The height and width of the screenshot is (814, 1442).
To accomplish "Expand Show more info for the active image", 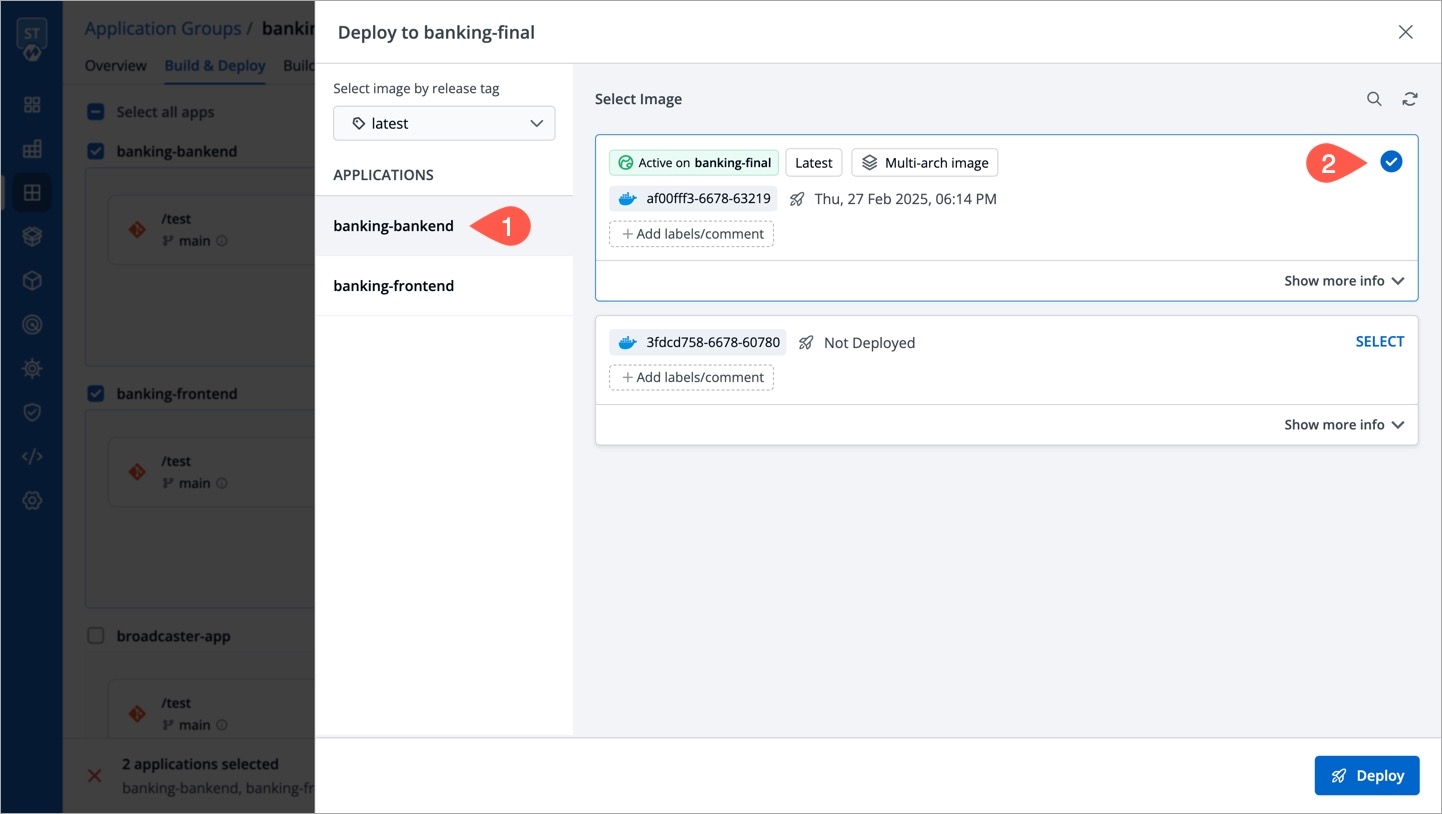I will [1343, 281].
